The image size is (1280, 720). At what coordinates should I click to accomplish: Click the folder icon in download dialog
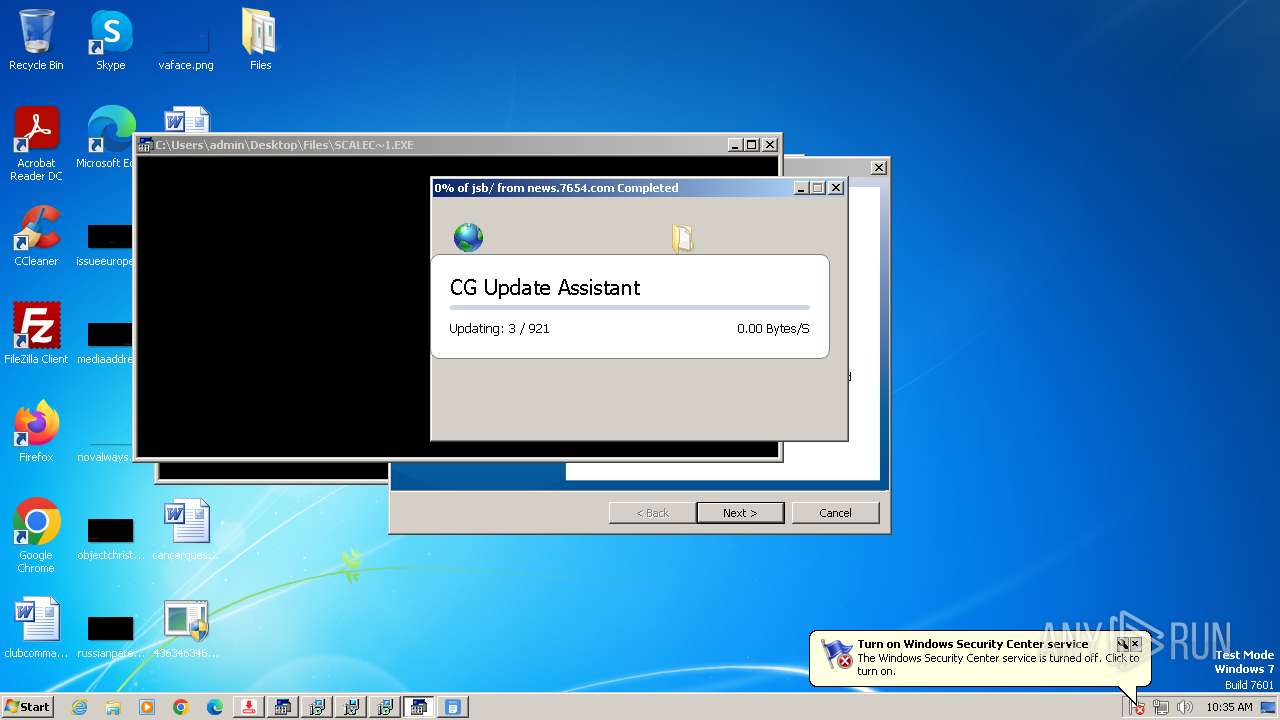[x=682, y=237]
